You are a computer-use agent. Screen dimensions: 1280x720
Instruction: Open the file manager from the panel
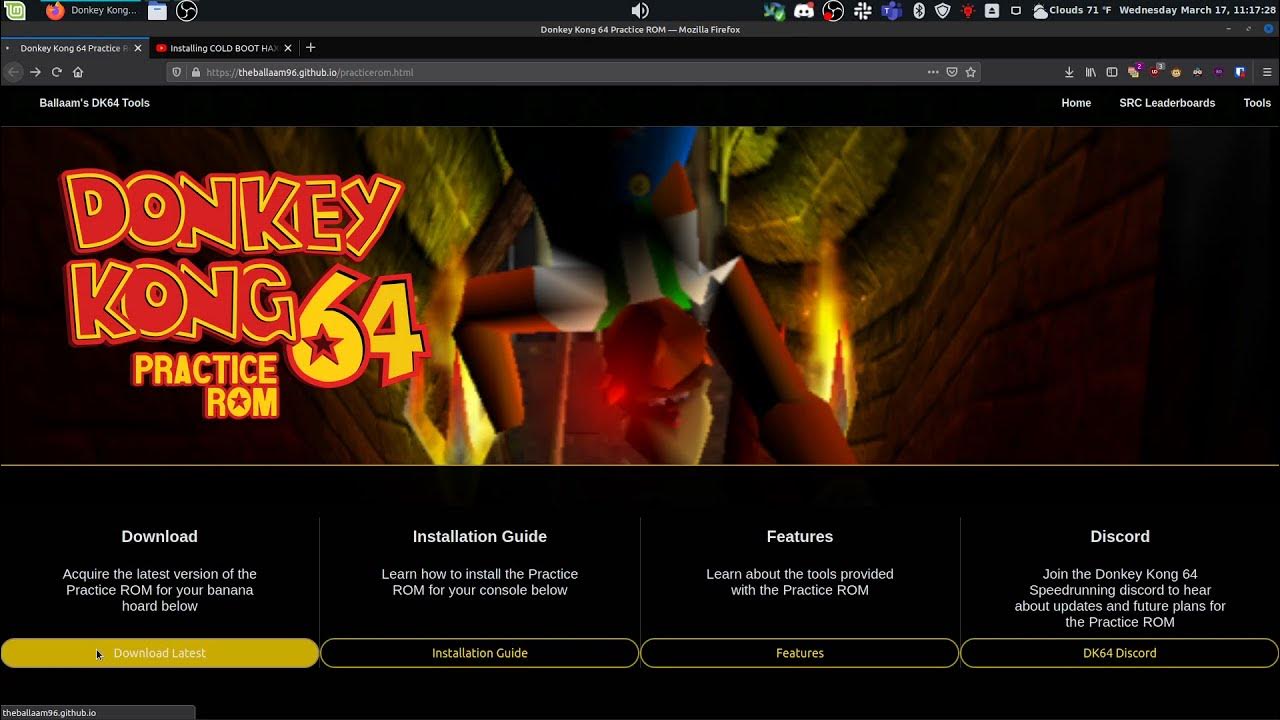pyautogui.click(x=157, y=10)
